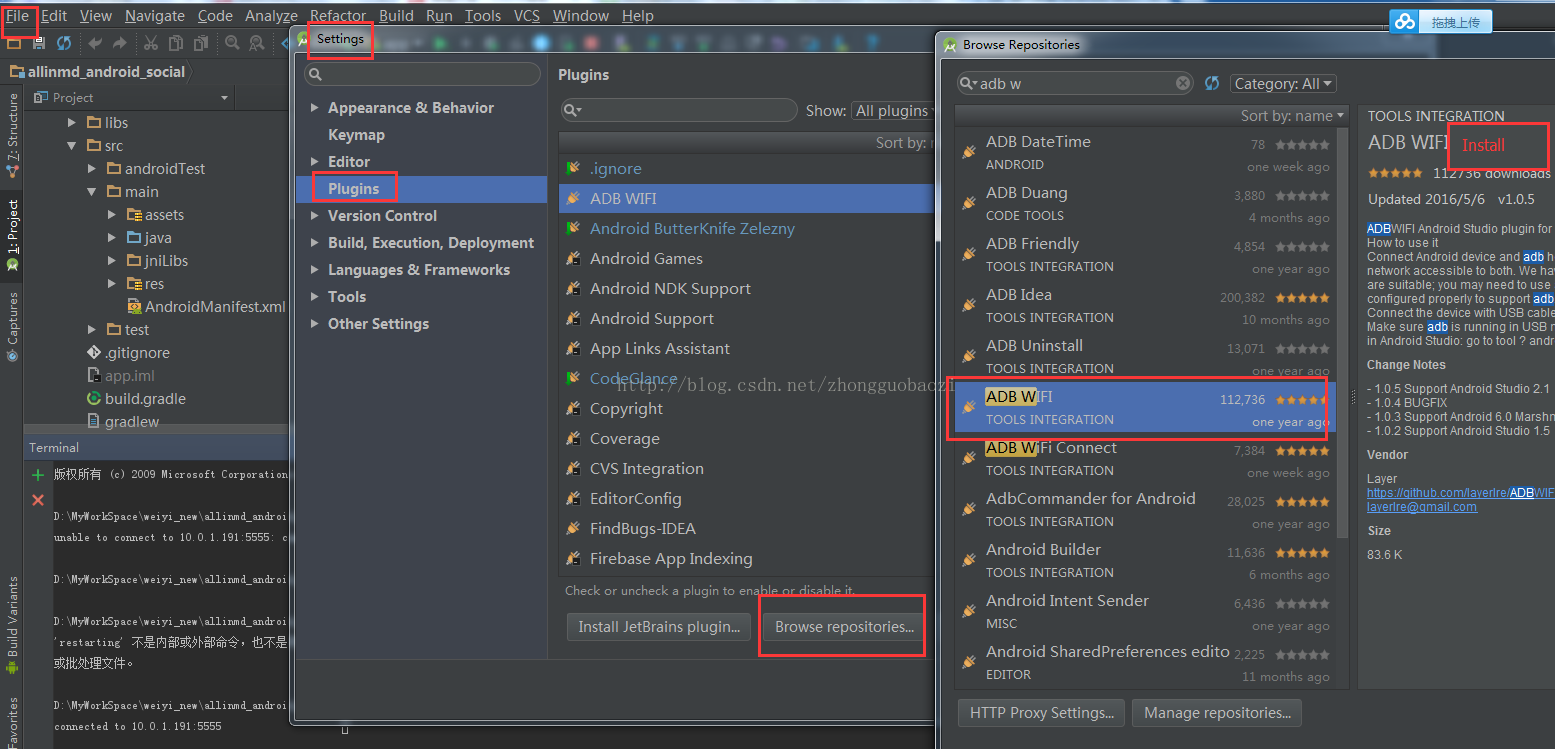Open the vendor GitHub link
The width and height of the screenshot is (1555, 749).
pyautogui.click(x=1461, y=493)
